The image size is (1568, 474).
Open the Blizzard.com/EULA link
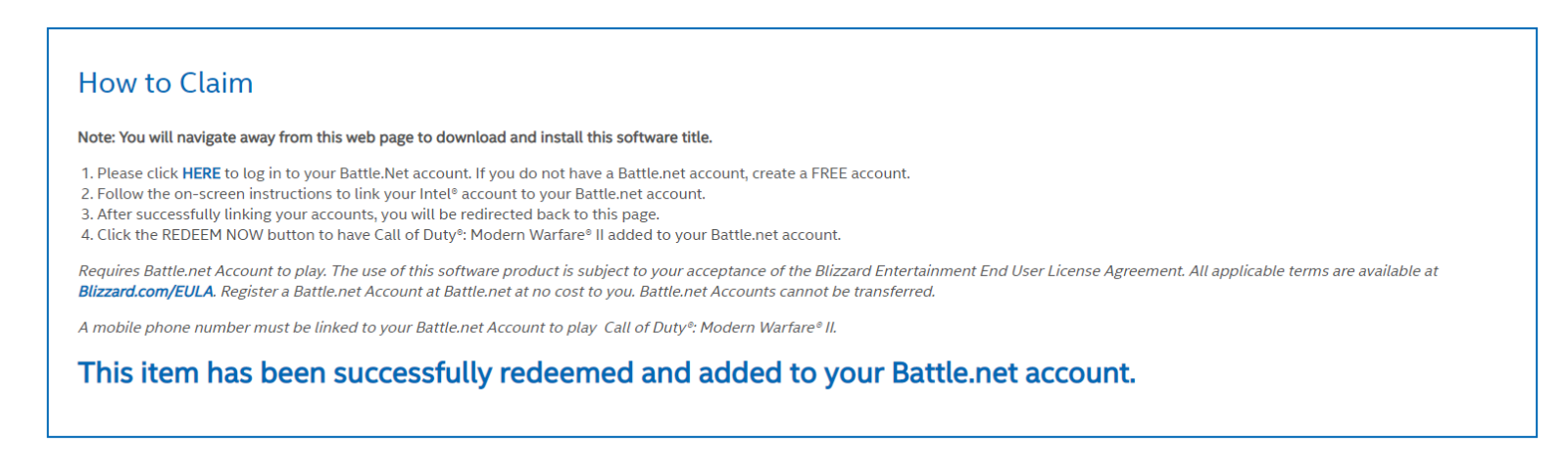coord(146,292)
